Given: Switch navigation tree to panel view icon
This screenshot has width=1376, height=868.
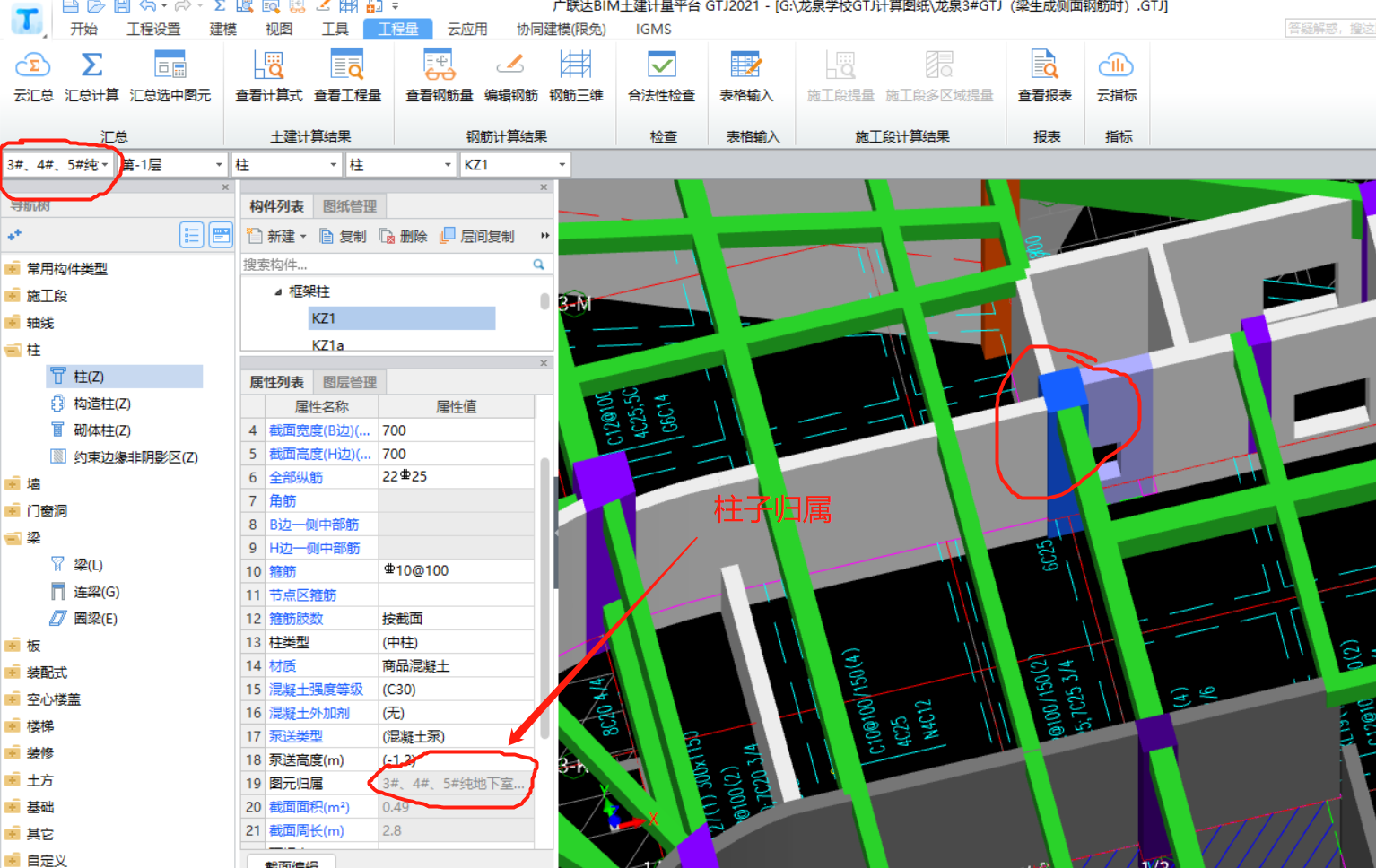Looking at the screenshot, I should pyautogui.click(x=221, y=235).
